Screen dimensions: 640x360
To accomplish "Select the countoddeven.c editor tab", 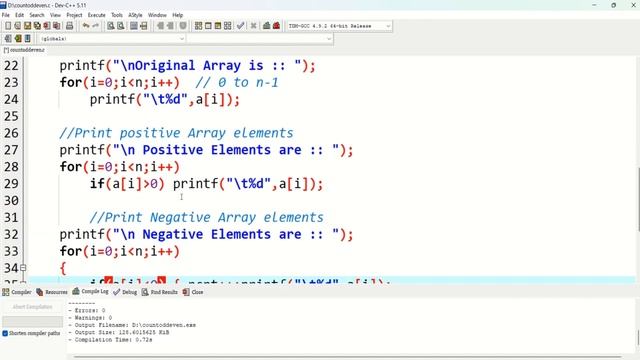I will coord(24,50).
